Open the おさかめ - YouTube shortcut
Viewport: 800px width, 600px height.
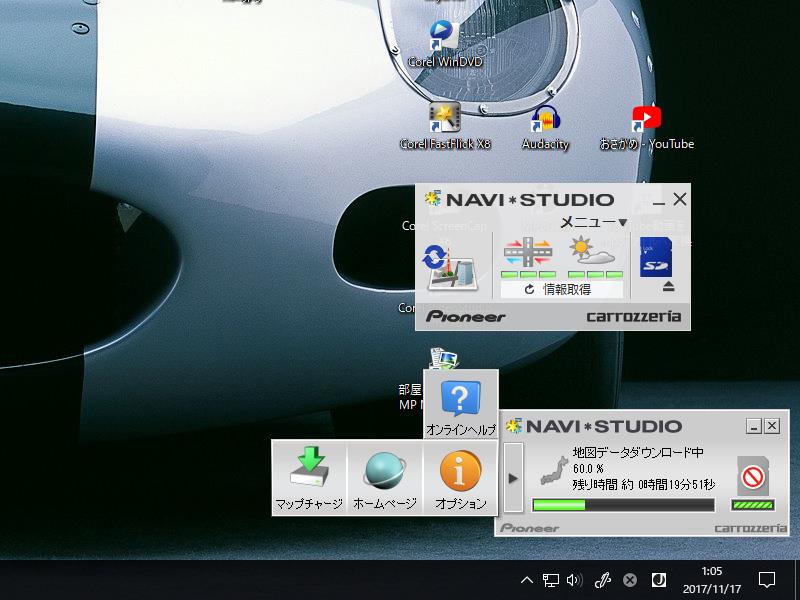click(646, 128)
